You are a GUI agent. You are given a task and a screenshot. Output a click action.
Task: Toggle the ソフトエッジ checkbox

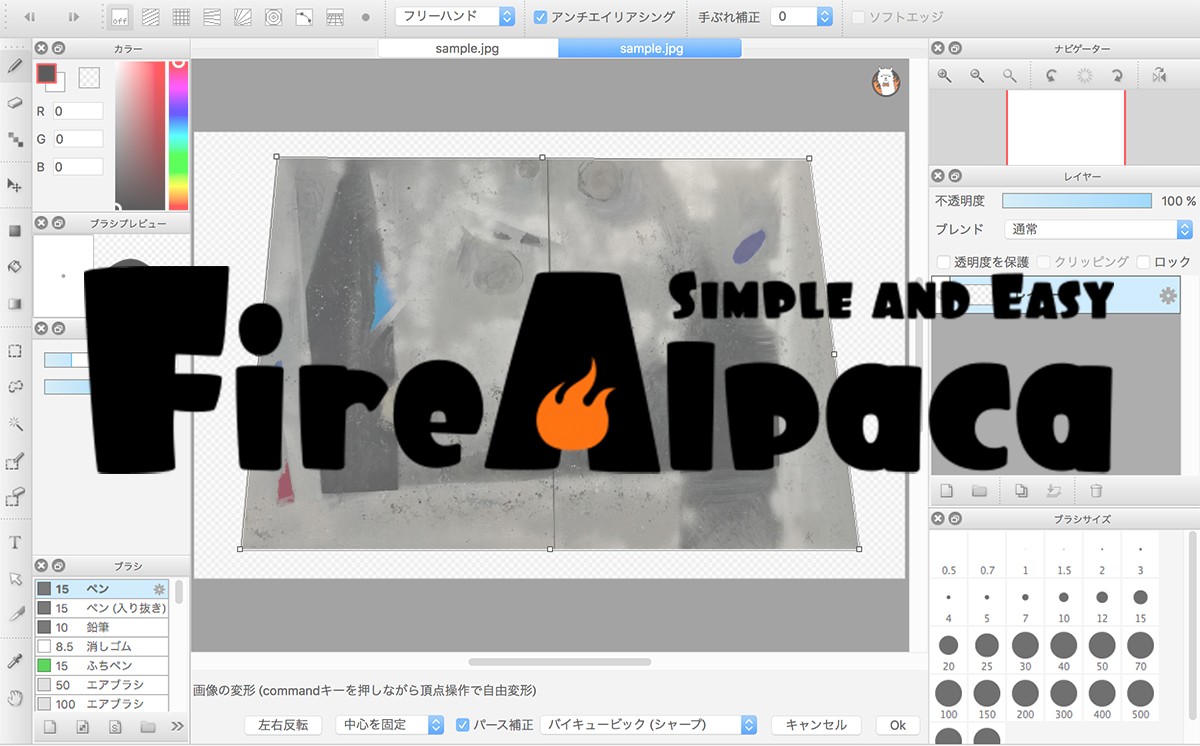[x=858, y=17]
